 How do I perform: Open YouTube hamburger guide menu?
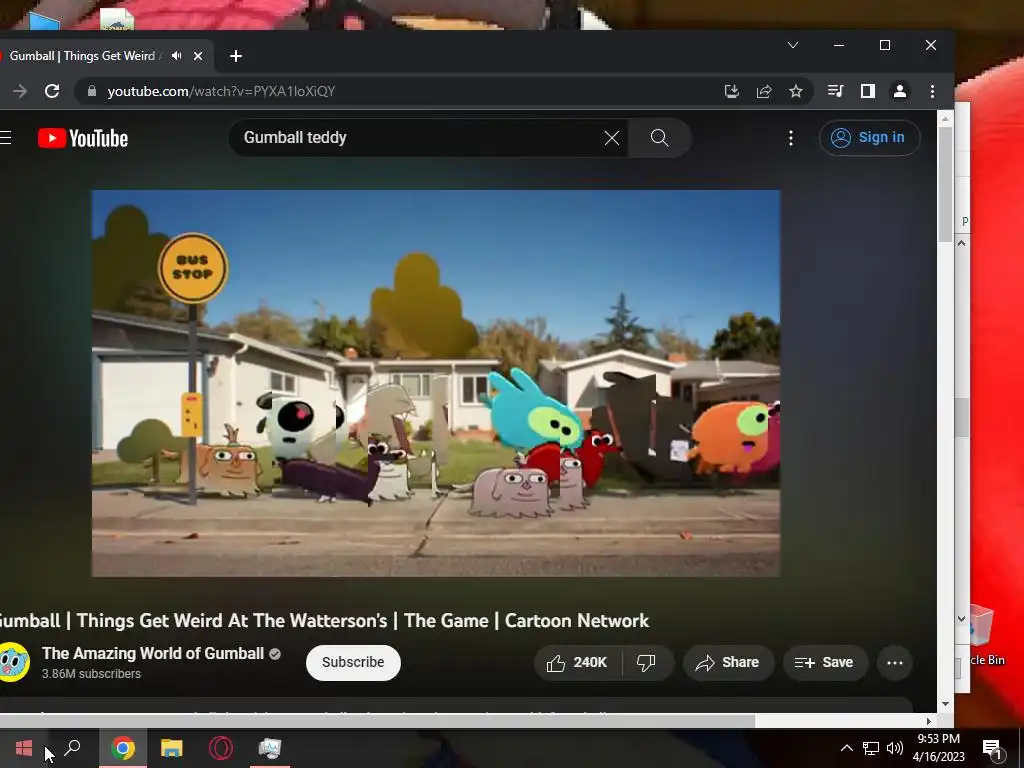pos(6,138)
